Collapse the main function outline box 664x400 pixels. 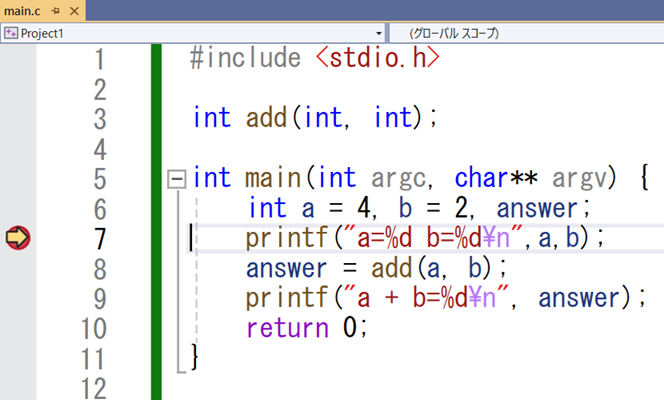point(178,179)
